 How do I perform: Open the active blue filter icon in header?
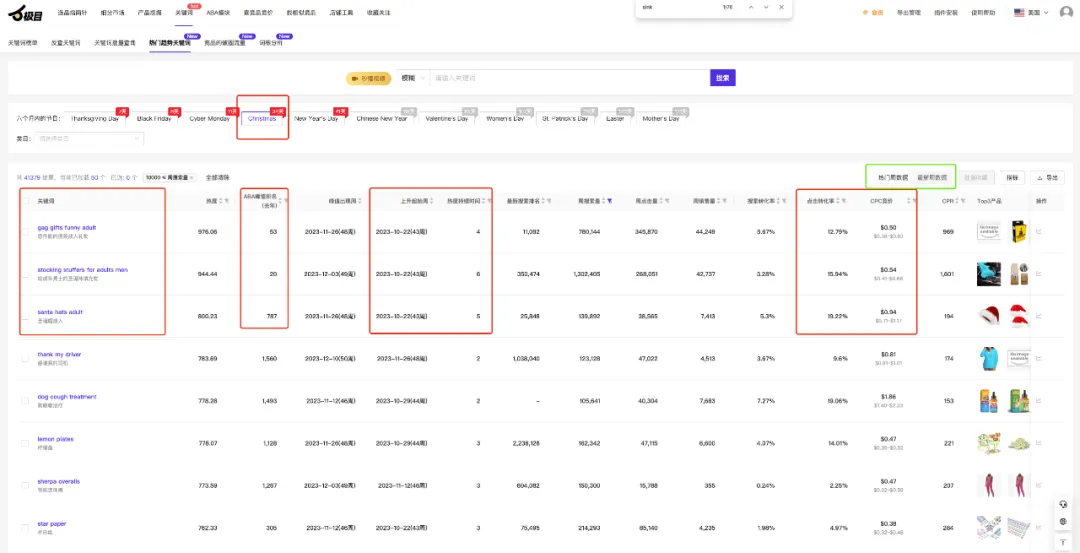(x=610, y=200)
